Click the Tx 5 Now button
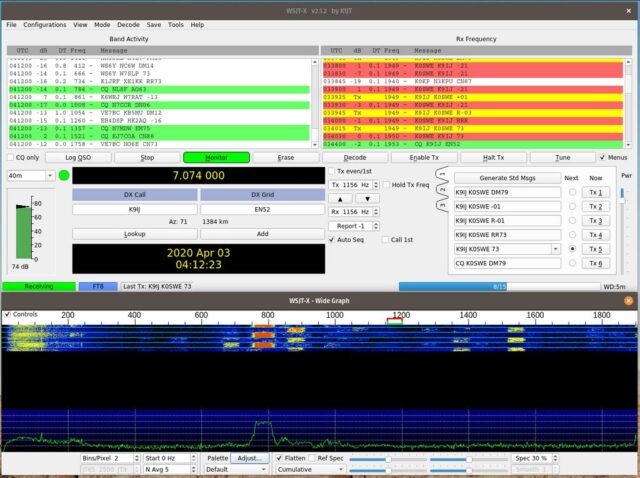 [596, 249]
